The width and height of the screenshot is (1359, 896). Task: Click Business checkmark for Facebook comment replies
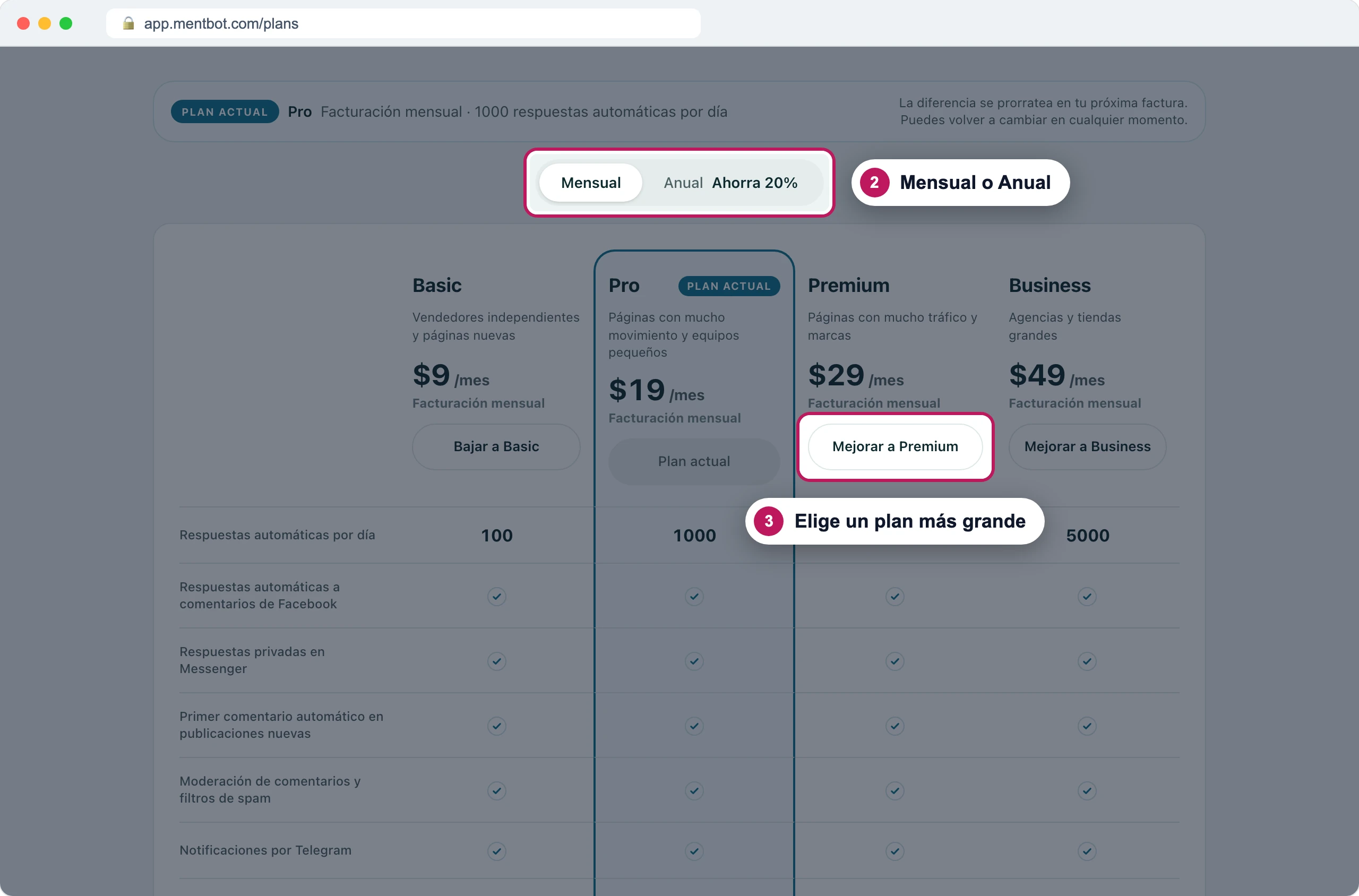click(1087, 597)
